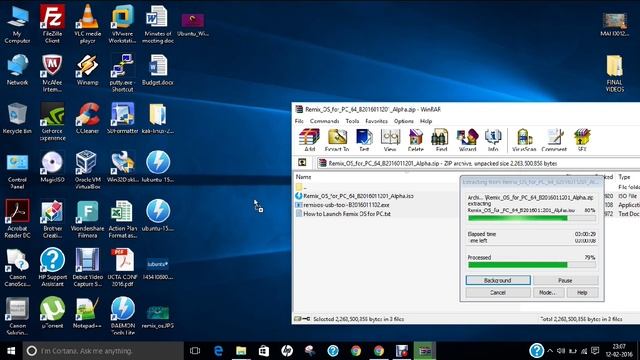Open WinRAR Tools menu
This screenshot has width=640, height=360.
[x=352, y=121]
